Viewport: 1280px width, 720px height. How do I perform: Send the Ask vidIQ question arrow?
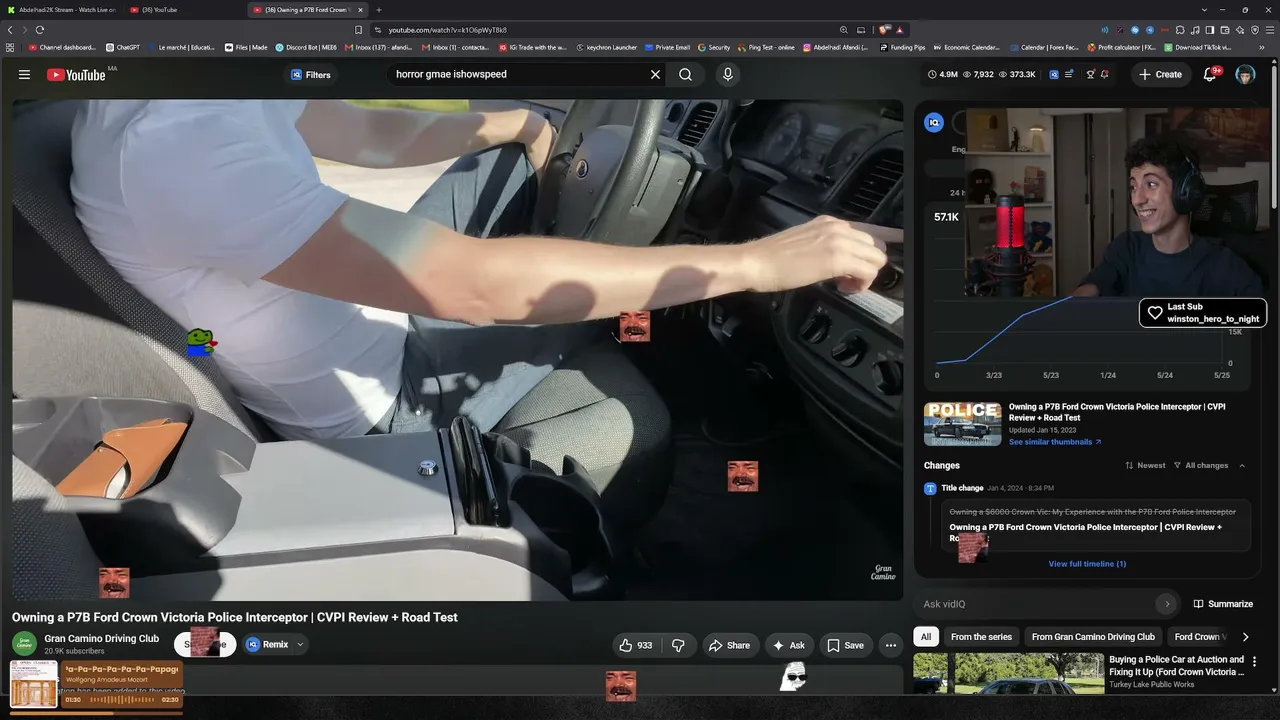tap(1166, 604)
